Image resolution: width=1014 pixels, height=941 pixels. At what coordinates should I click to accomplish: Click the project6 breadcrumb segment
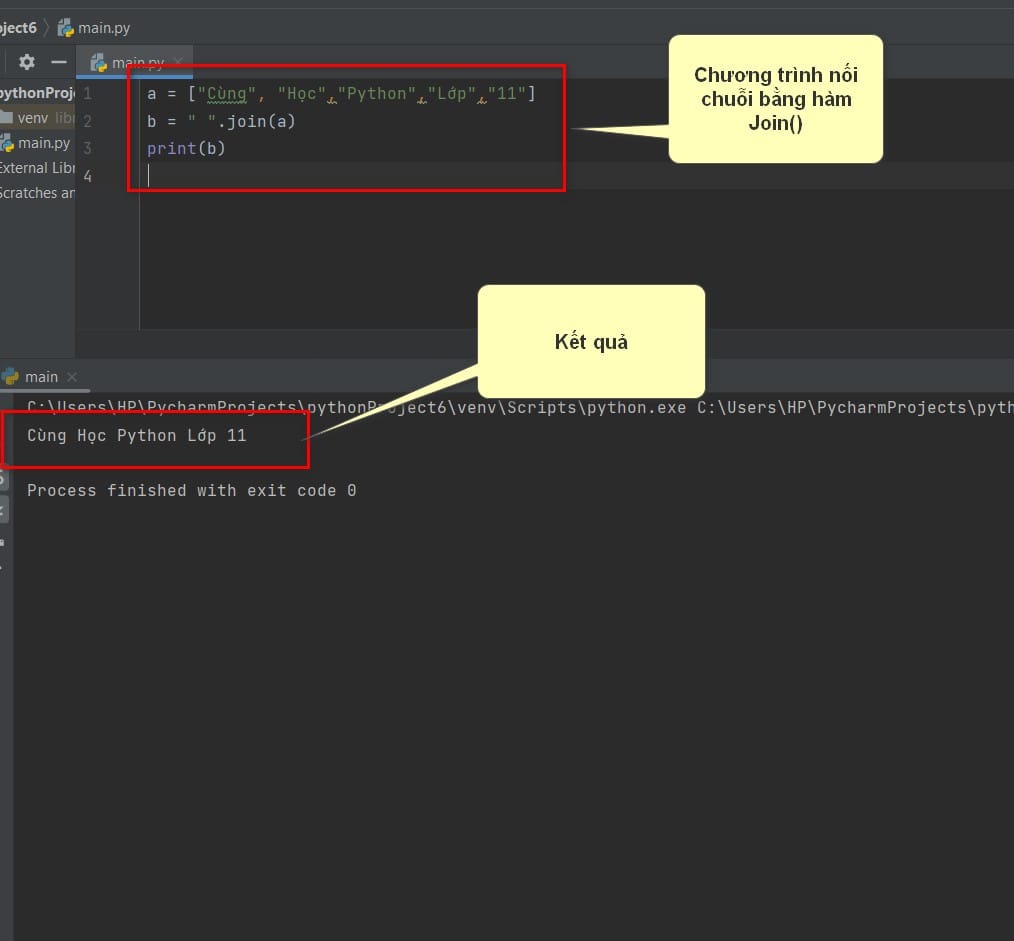tap(18, 28)
